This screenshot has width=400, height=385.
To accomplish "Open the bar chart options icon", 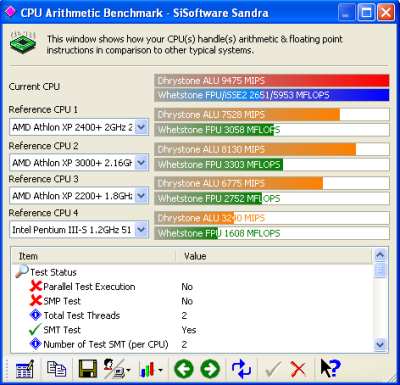I will pos(151,369).
